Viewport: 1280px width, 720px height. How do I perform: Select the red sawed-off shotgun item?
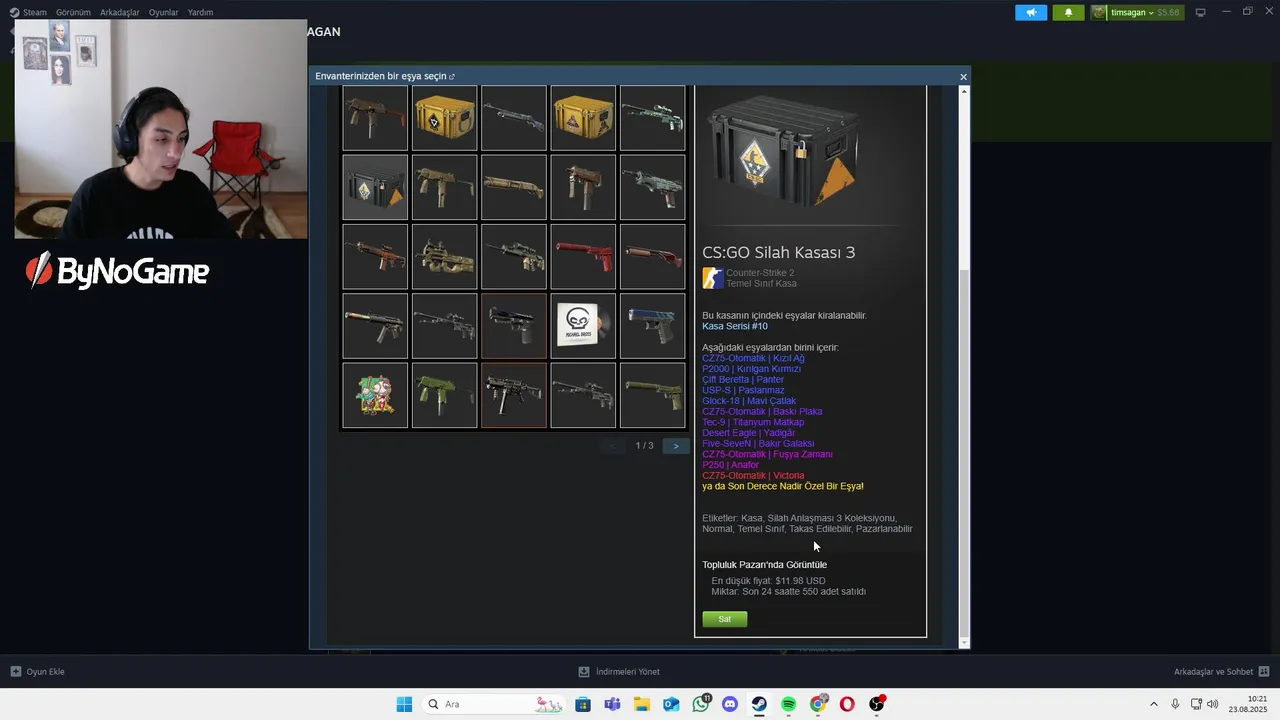tap(652, 257)
